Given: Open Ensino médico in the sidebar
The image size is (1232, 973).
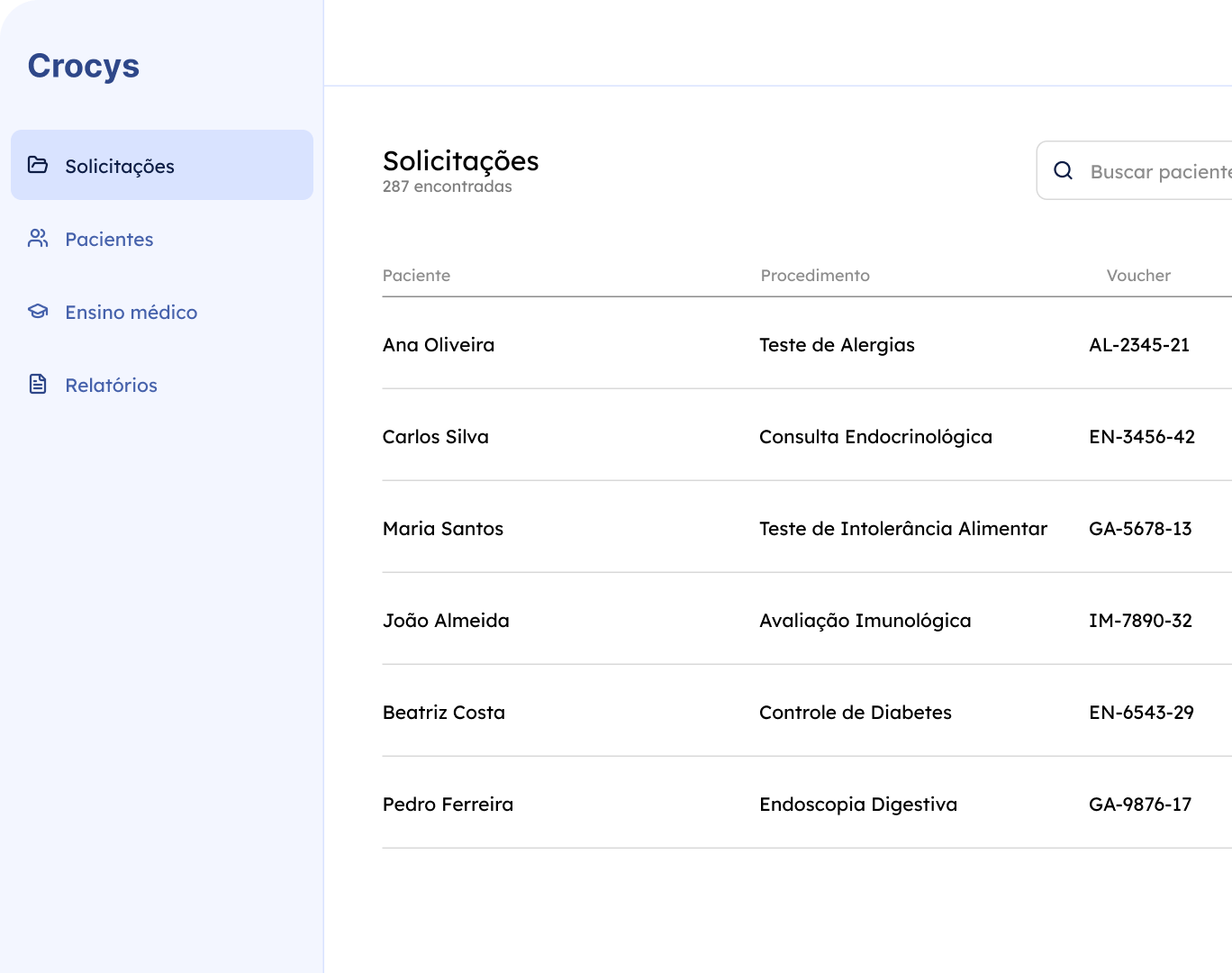Looking at the screenshot, I should click(131, 312).
